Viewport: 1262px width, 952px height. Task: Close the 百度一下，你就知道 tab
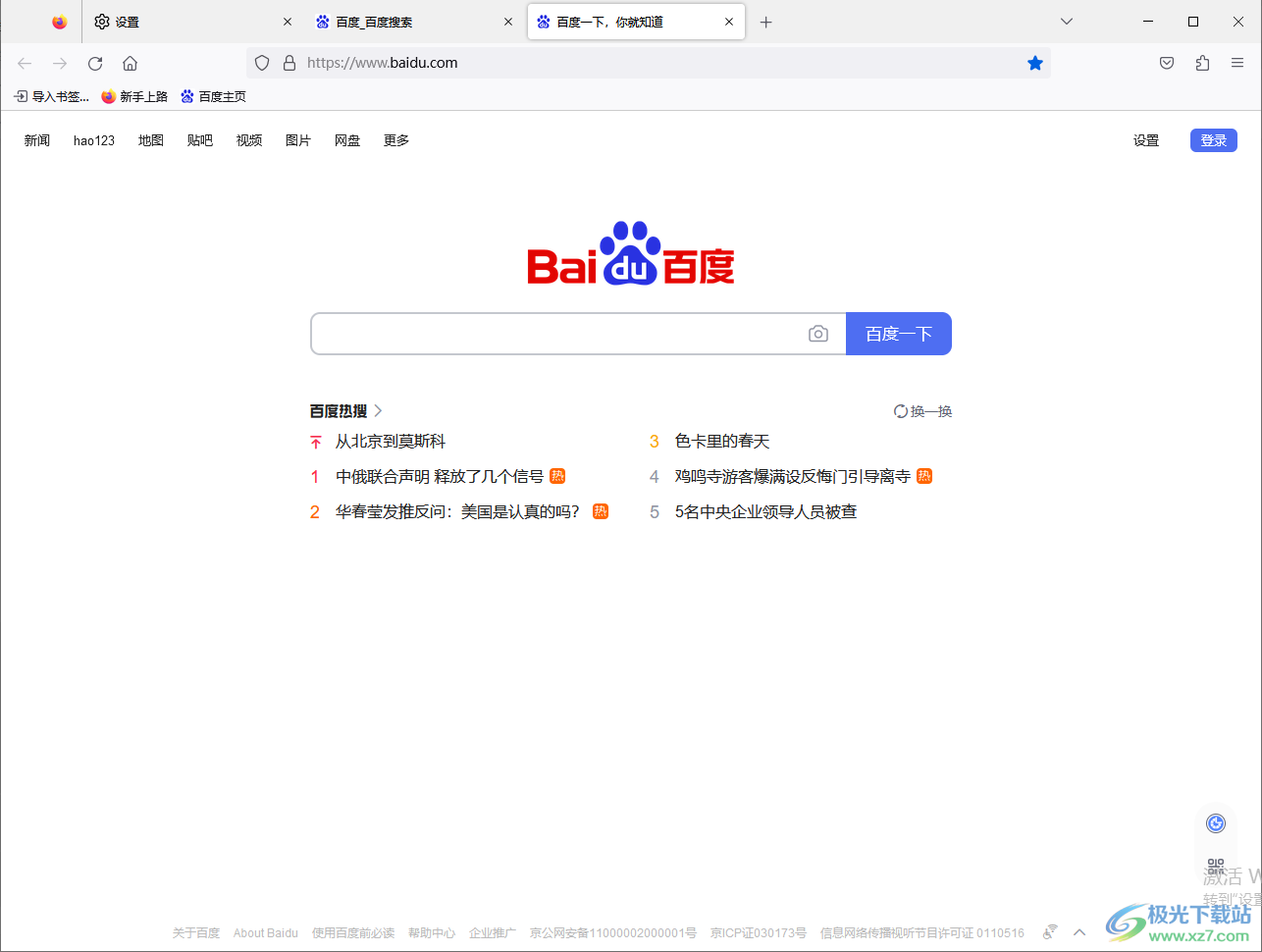coord(729,22)
